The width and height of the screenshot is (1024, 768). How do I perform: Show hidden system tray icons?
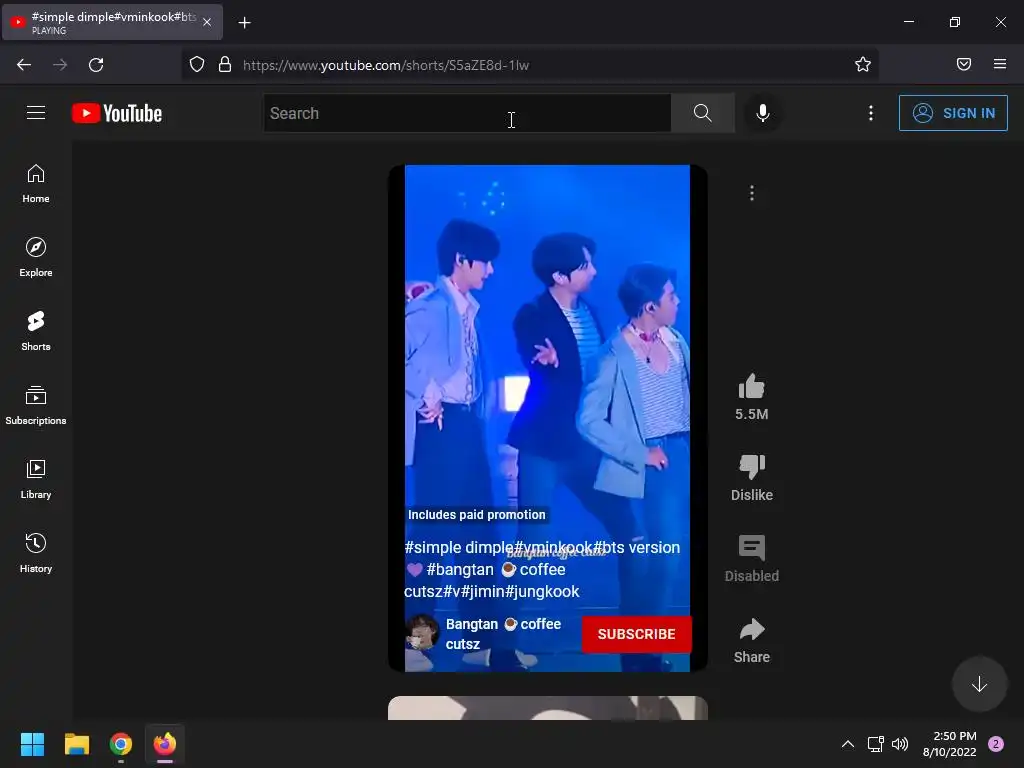pyautogui.click(x=847, y=744)
